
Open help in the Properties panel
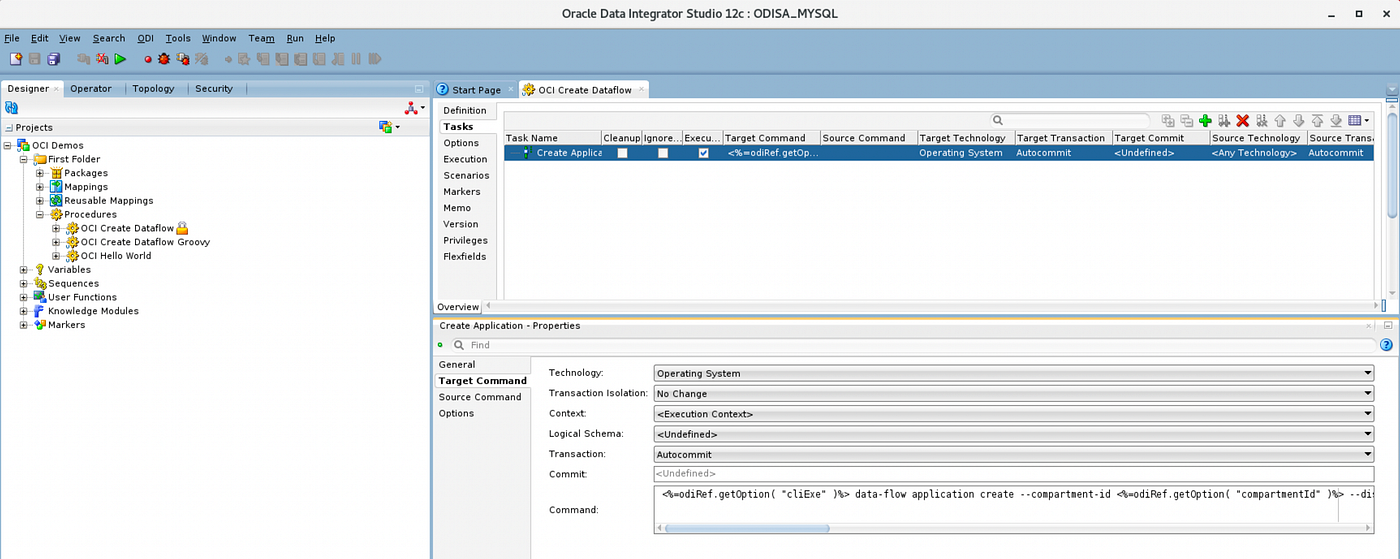pos(1386,345)
